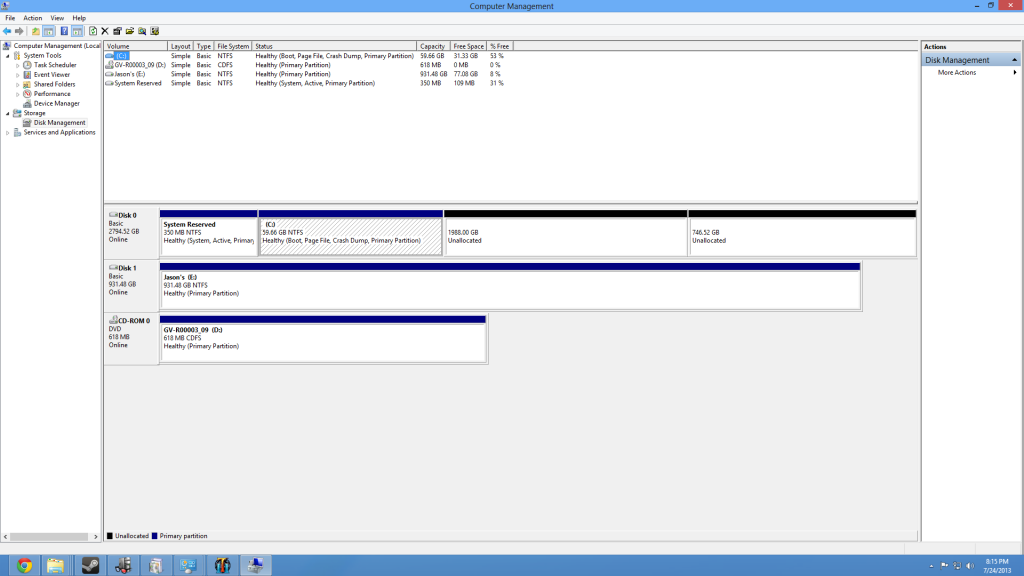The width and height of the screenshot is (1024, 576).
Task: Click the Back arrow in the toolbar
Action: pyautogui.click(x=7, y=31)
